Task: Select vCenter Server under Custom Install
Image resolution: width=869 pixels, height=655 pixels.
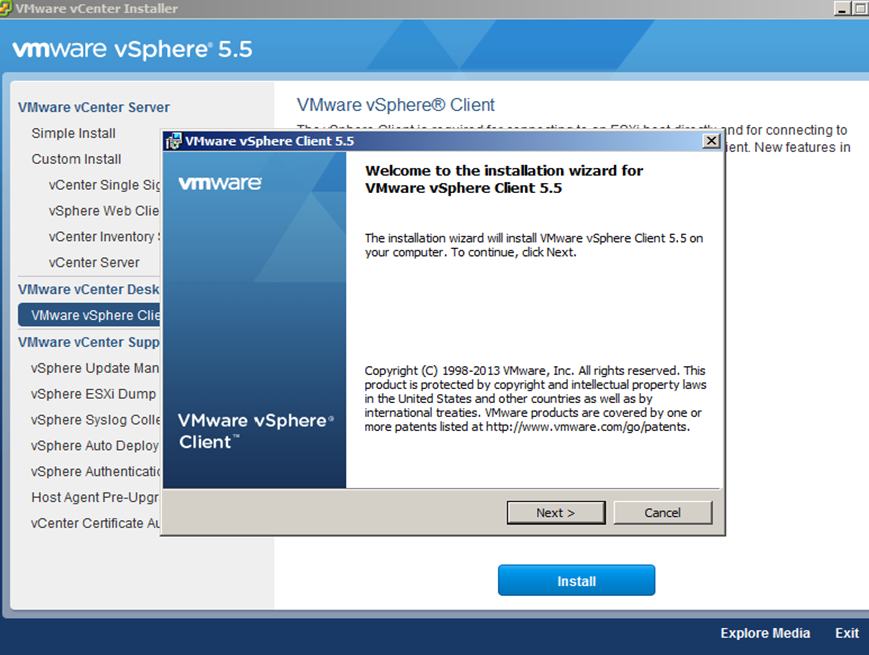Action: pos(94,263)
